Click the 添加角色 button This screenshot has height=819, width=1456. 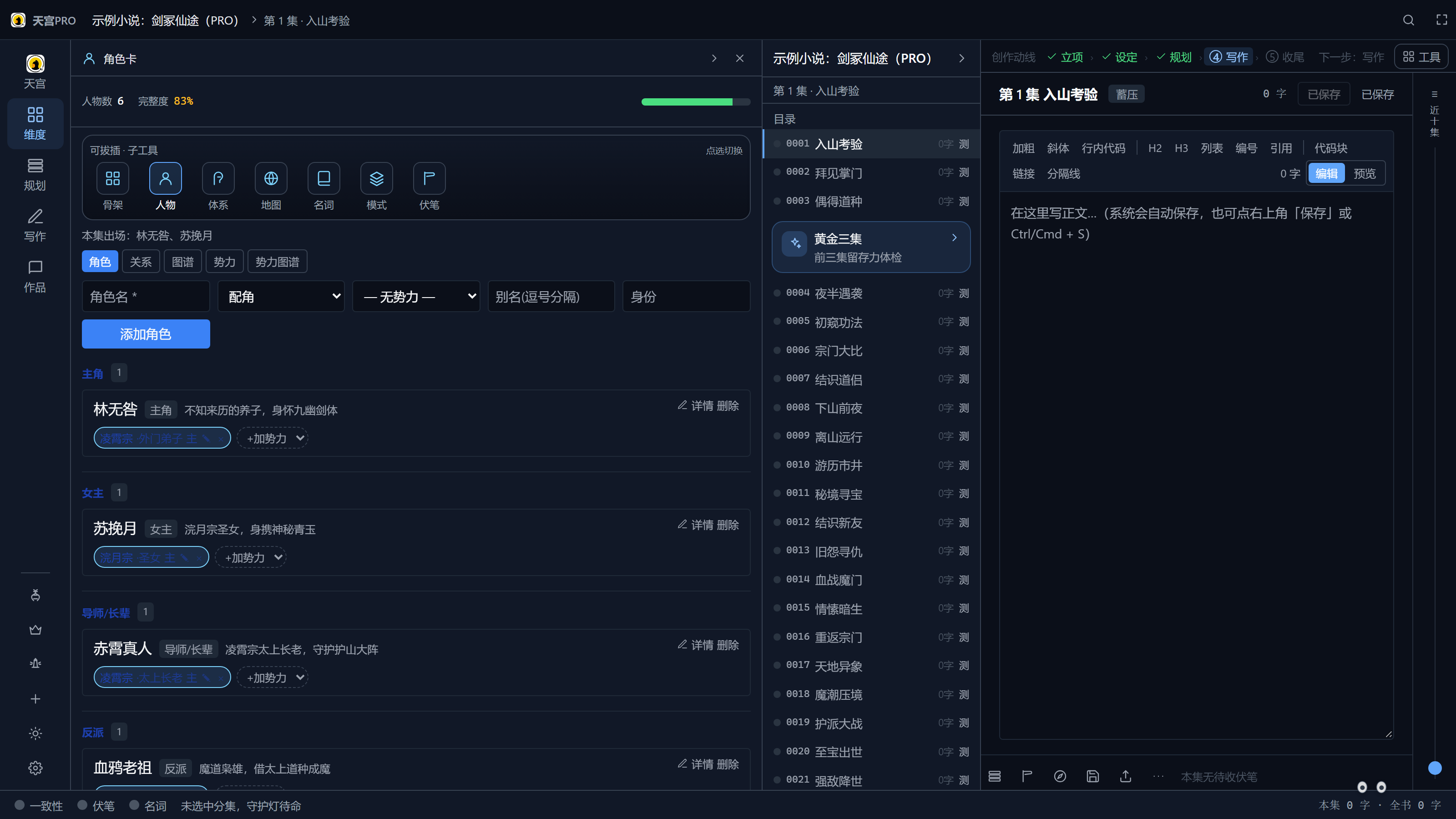coord(146,334)
